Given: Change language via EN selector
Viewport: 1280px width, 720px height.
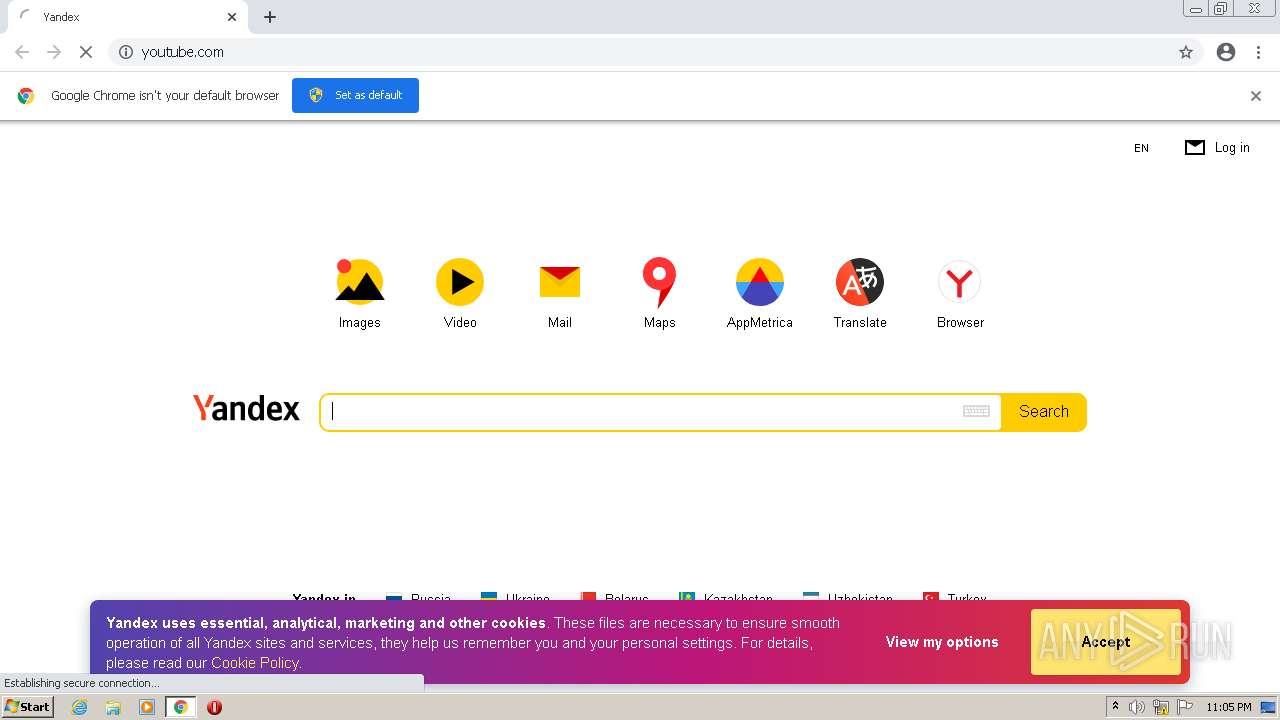Looking at the screenshot, I should (1141, 148).
